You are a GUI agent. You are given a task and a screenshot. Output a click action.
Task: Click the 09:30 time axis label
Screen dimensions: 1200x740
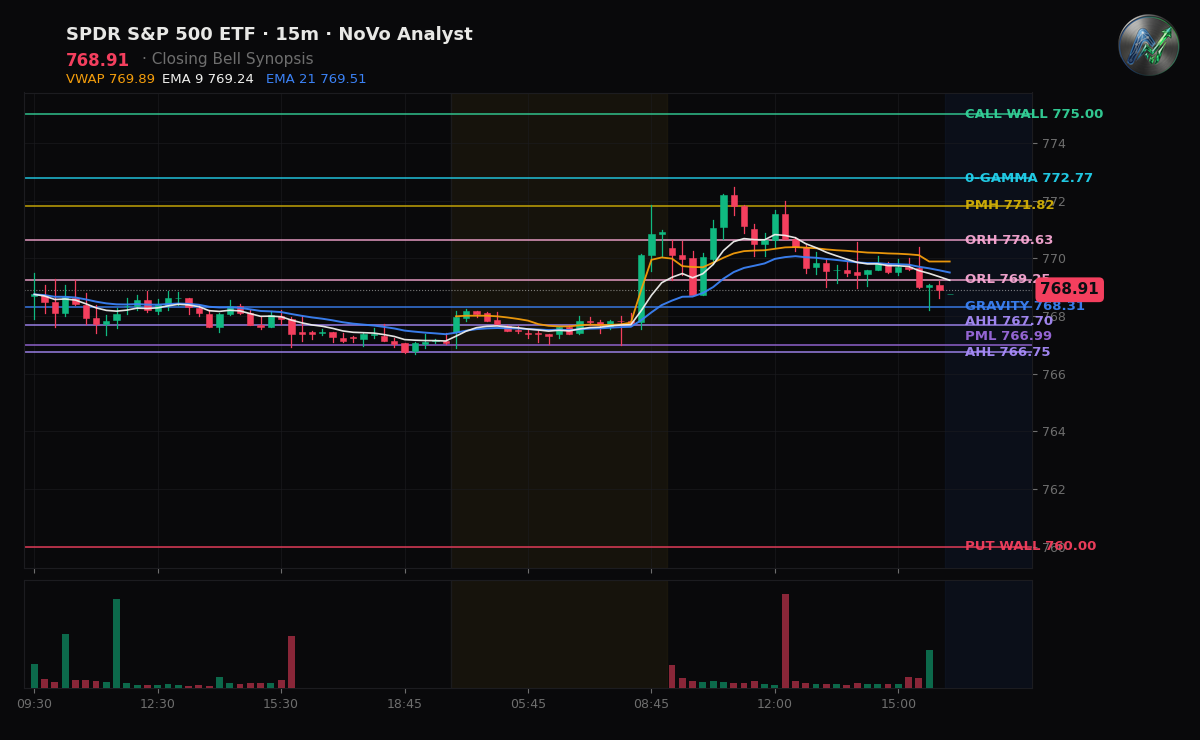pos(34,704)
